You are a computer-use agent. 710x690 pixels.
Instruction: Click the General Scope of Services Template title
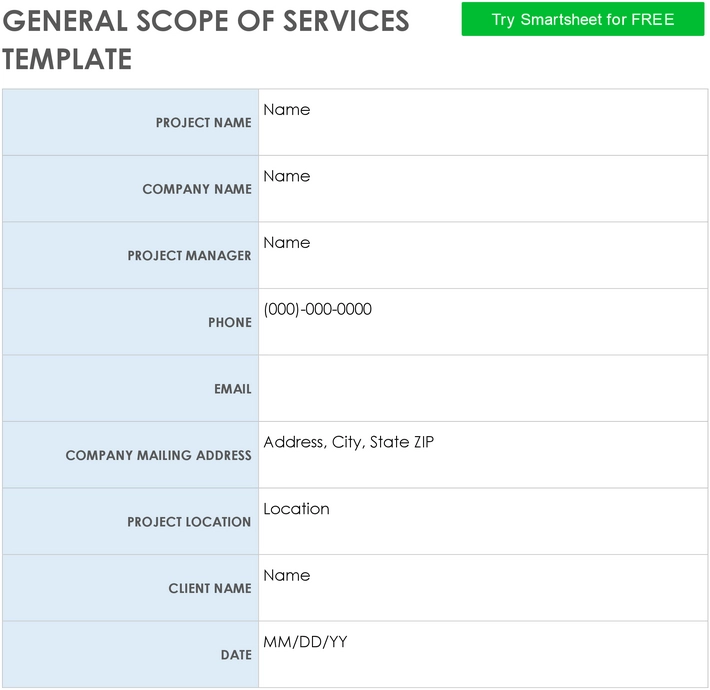(205, 39)
